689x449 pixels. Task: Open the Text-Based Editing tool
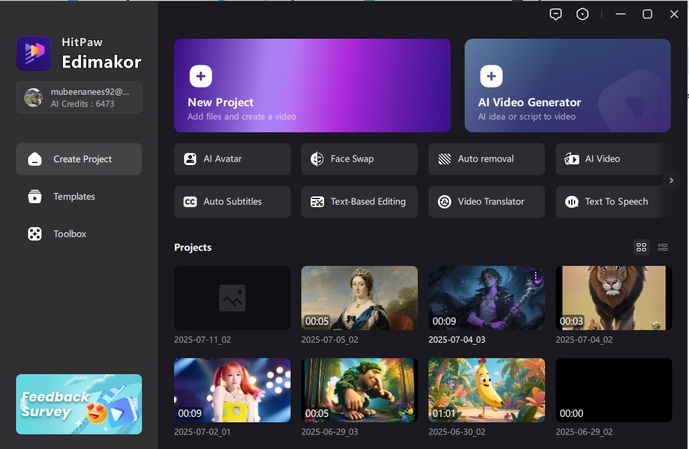359,202
